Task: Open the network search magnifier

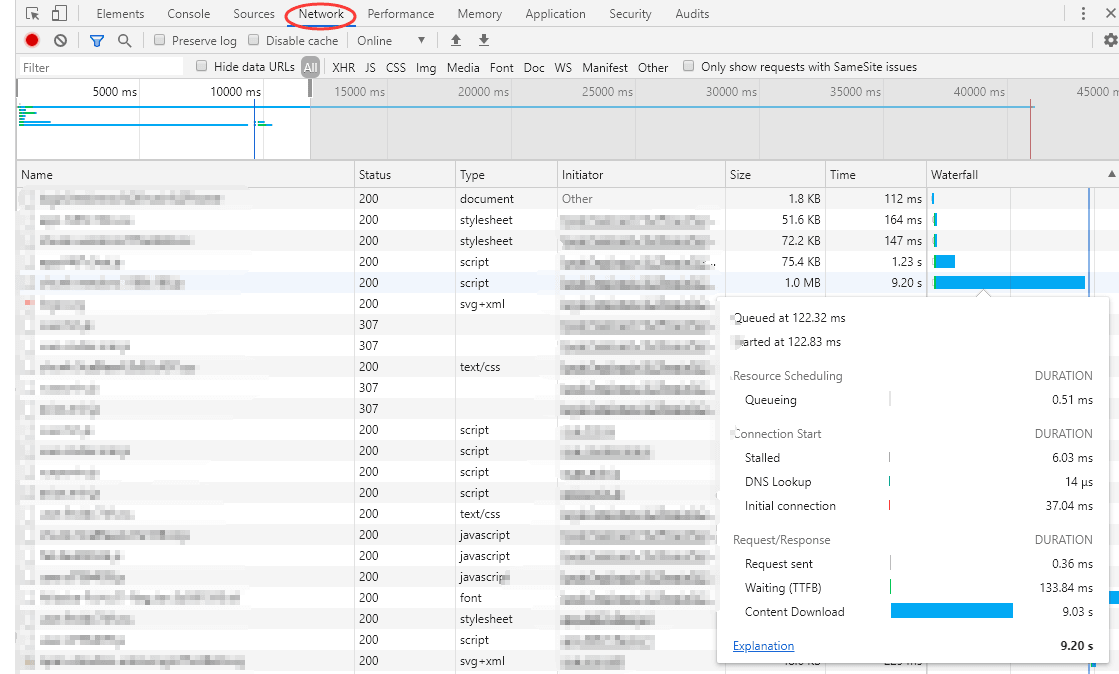Action: 124,41
